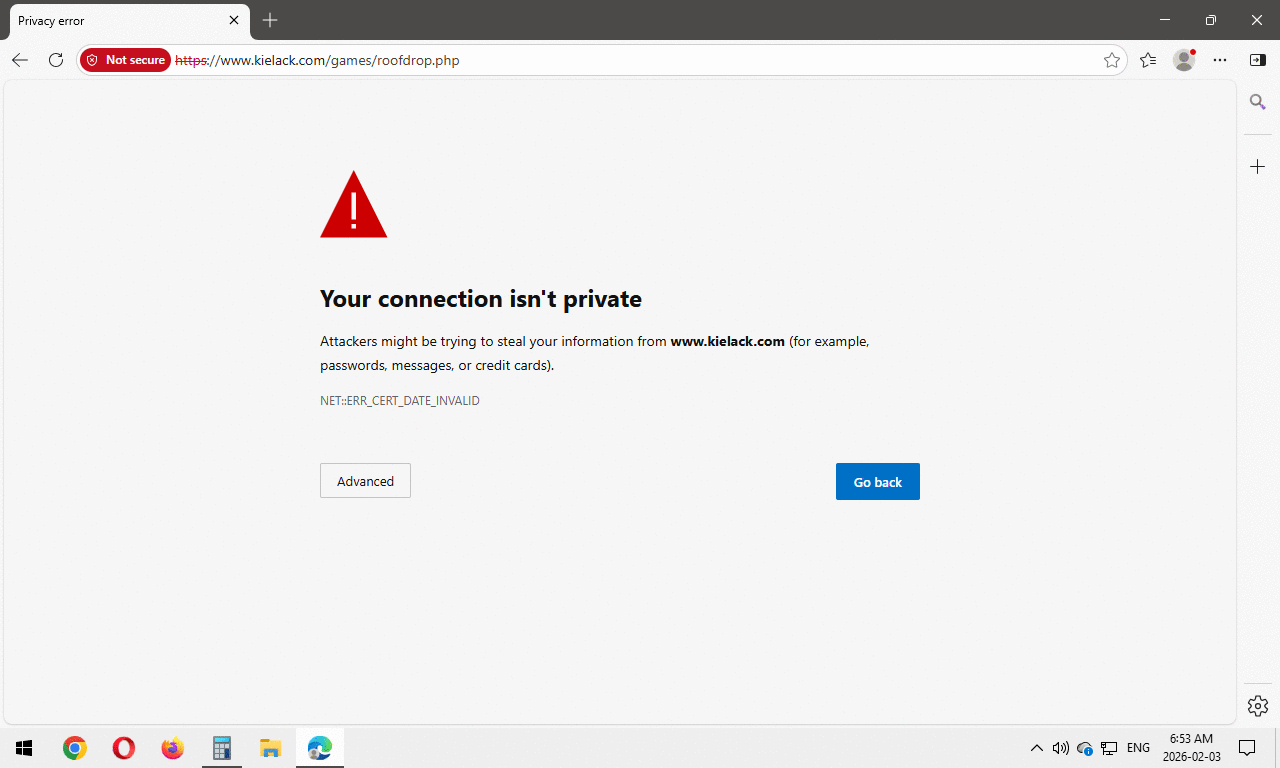Launch Firefox from the taskbar
Viewport: 1280px width, 768px height.
pyautogui.click(x=173, y=748)
